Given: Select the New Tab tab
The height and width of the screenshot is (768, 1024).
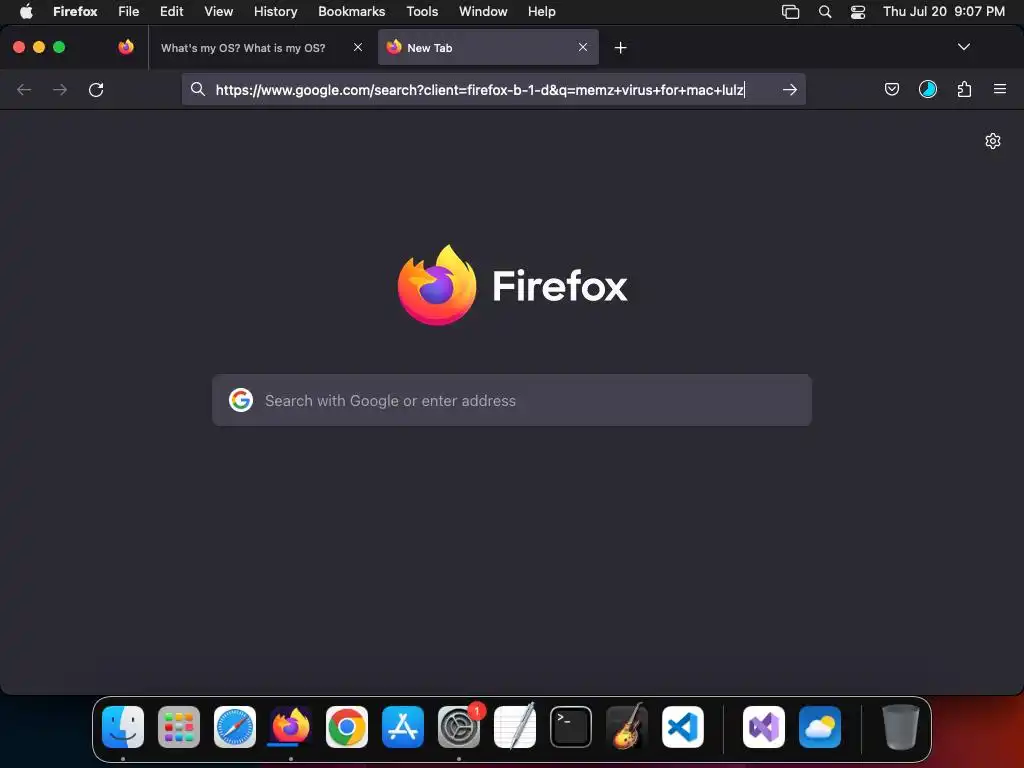Looking at the screenshot, I should [x=488, y=47].
